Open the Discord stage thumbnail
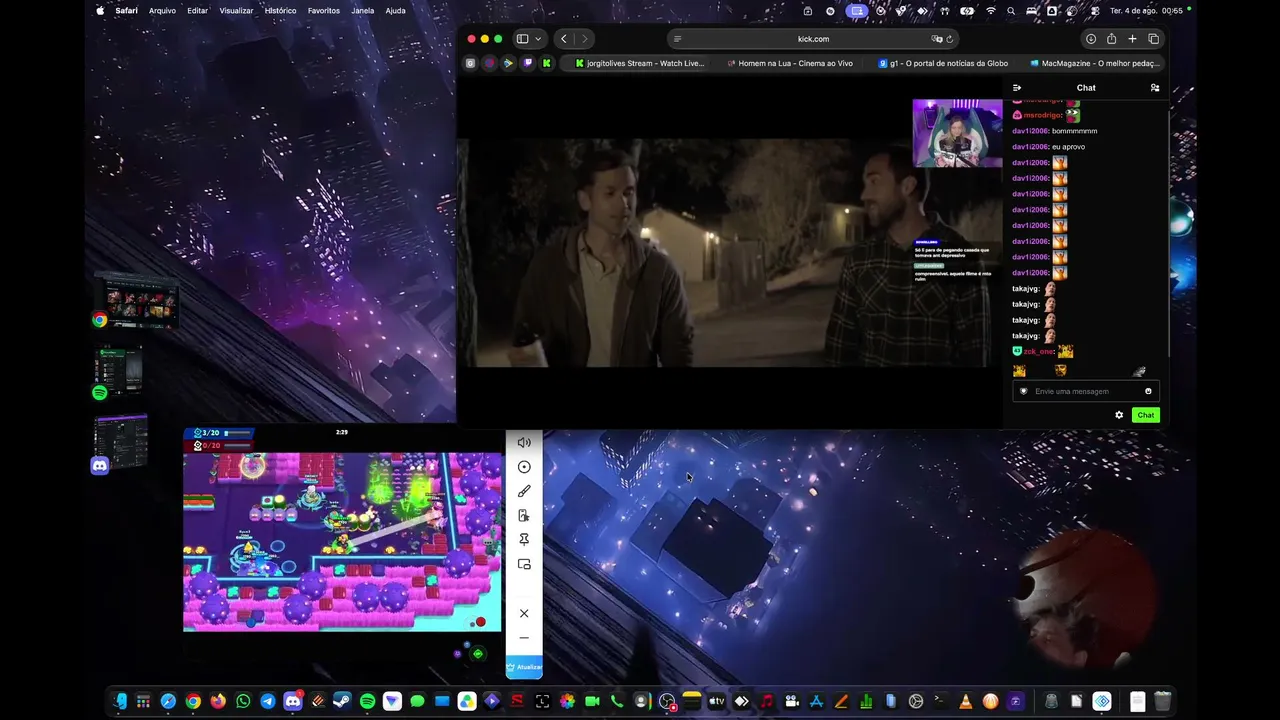The height and width of the screenshot is (720, 1280). 121,443
